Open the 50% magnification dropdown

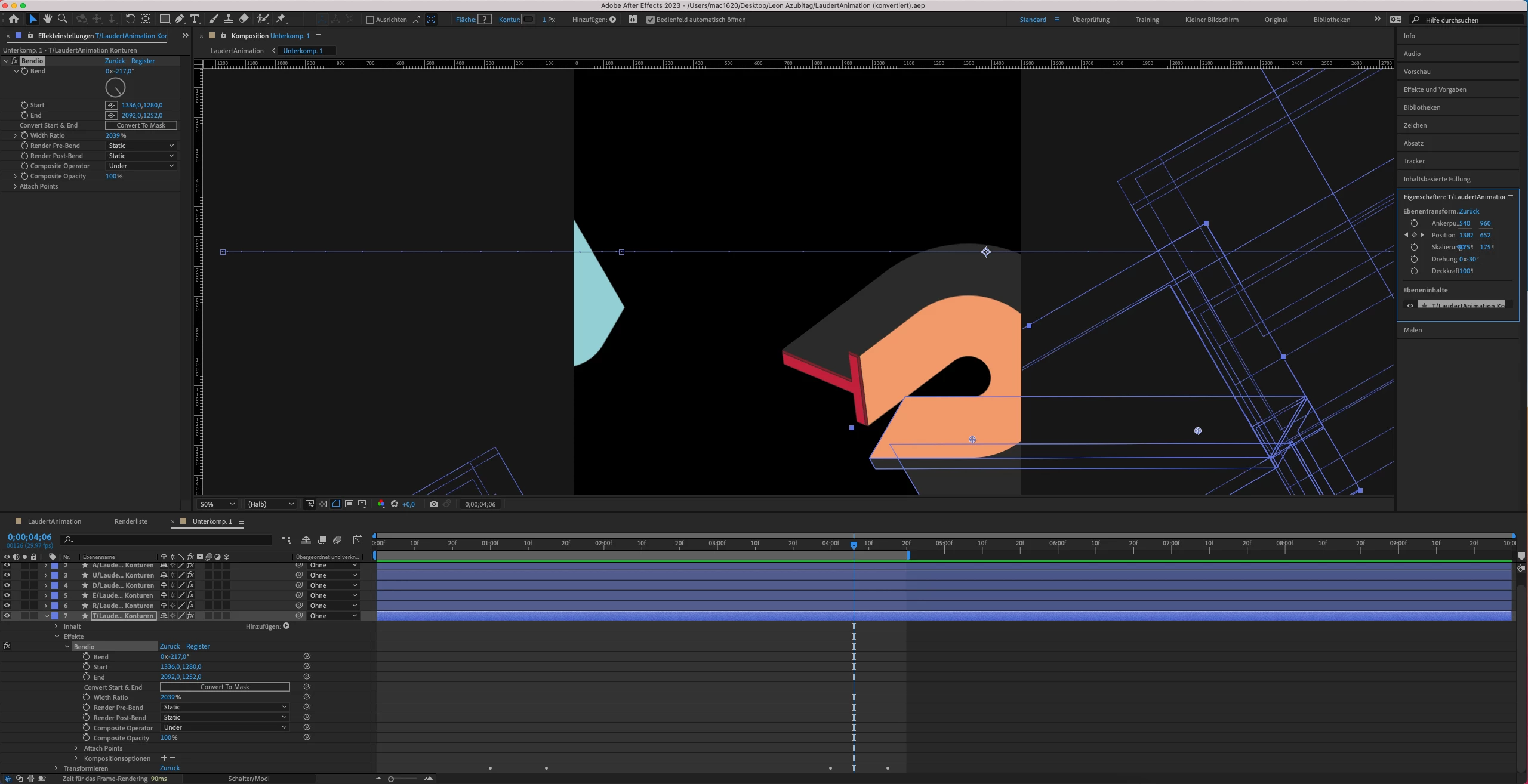(x=217, y=504)
